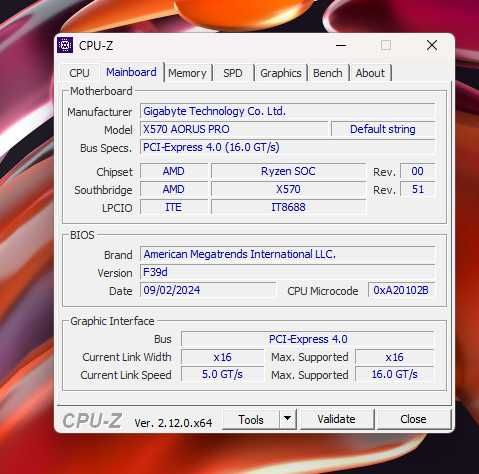Viewport: 479px width, 474px height.
Task: Click the Chipset vendor AMD field
Action: point(174,171)
